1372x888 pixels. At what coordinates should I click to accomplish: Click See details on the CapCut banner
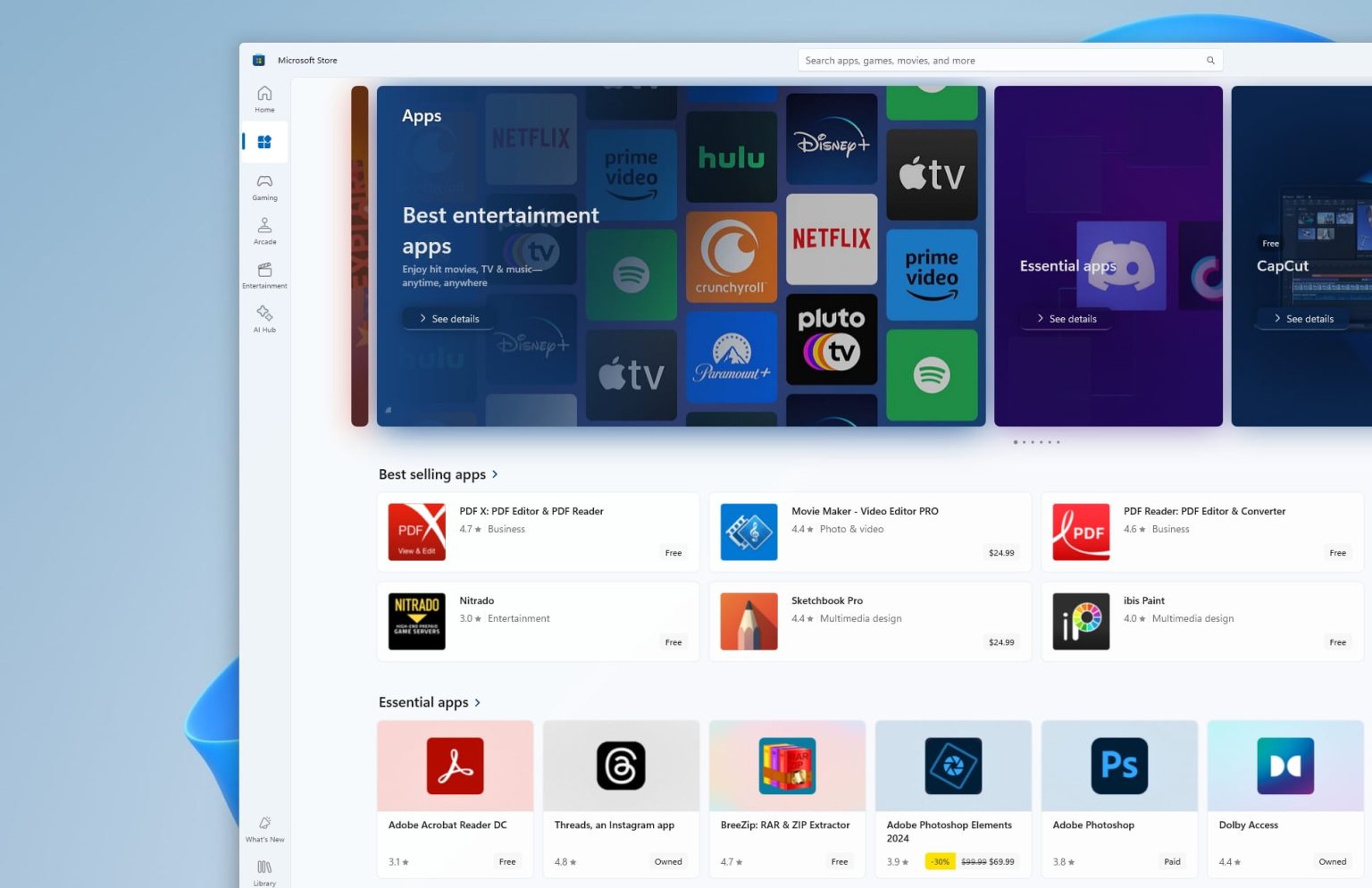click(x=1302, y=318)
